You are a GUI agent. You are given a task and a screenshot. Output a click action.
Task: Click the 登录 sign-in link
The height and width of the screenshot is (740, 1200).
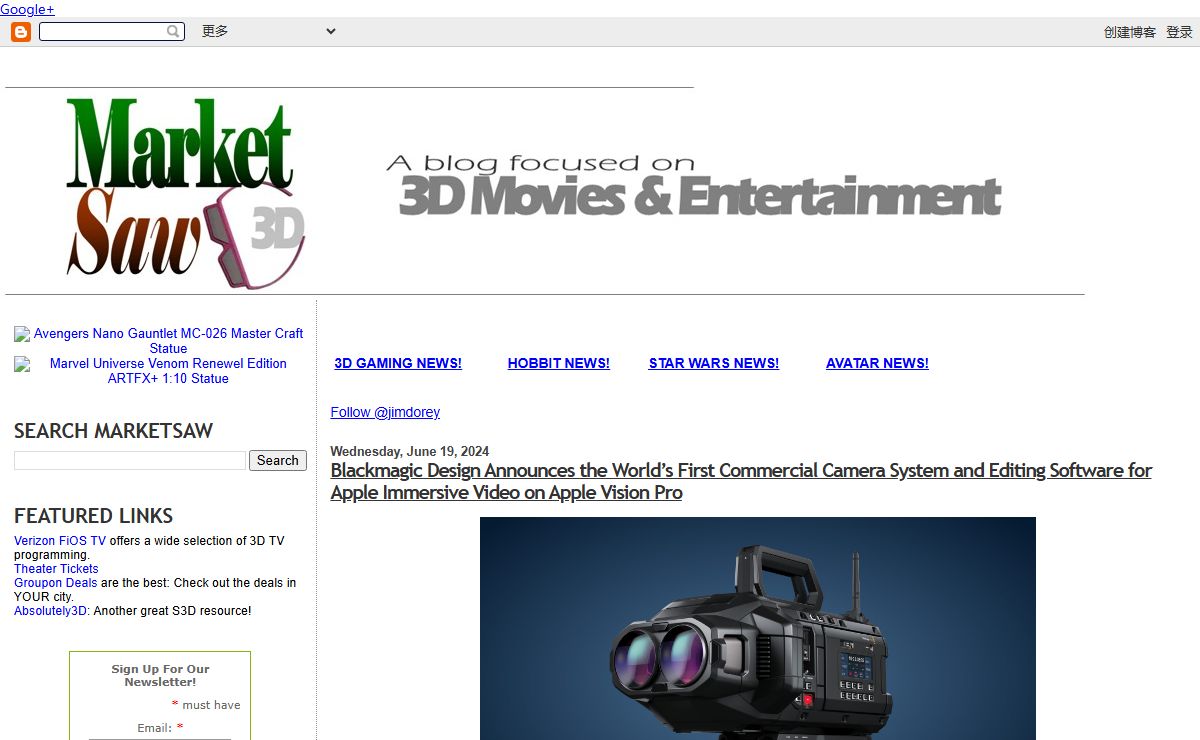pos(1179,32)
